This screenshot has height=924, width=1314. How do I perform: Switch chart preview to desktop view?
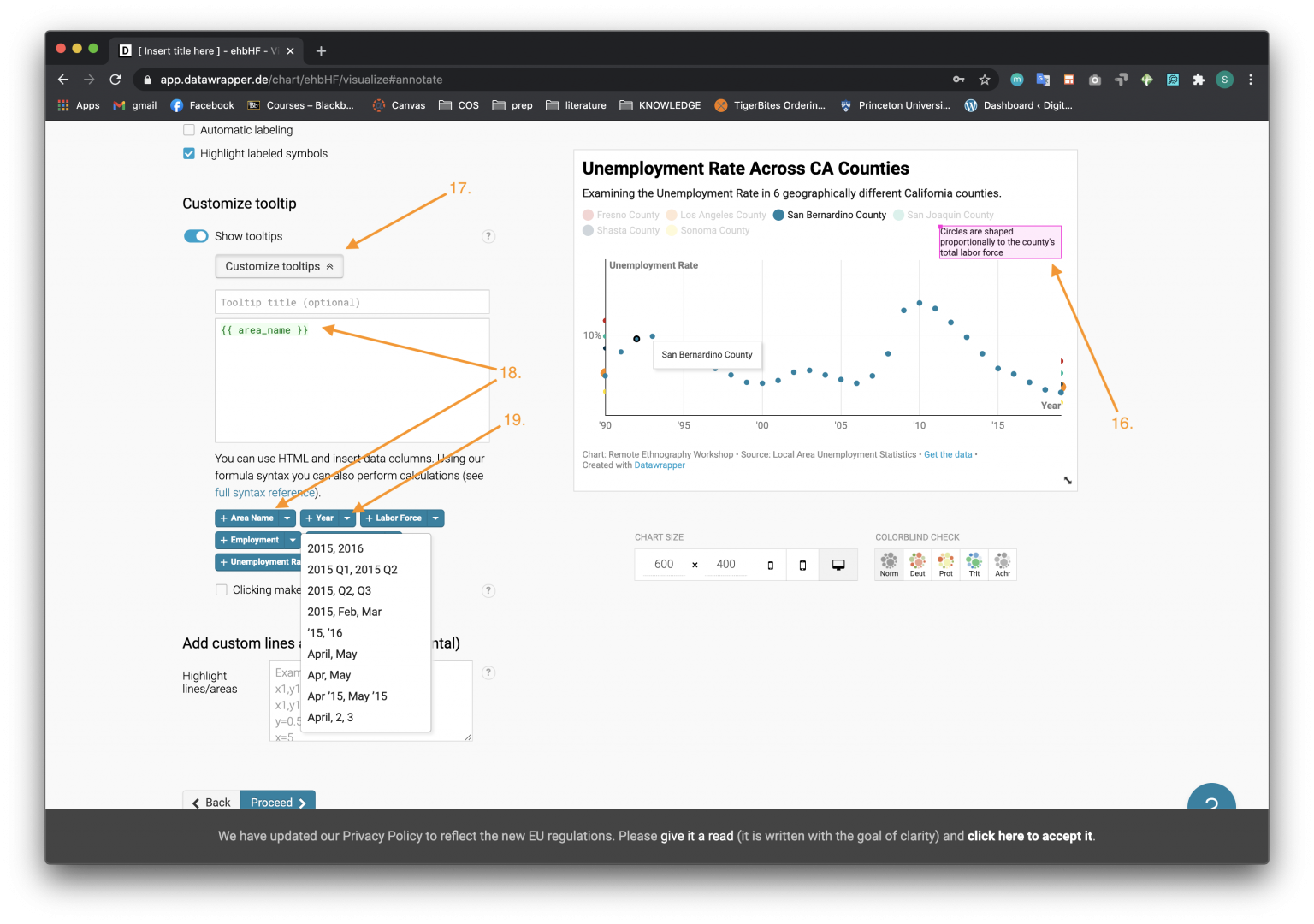point(838,564)
